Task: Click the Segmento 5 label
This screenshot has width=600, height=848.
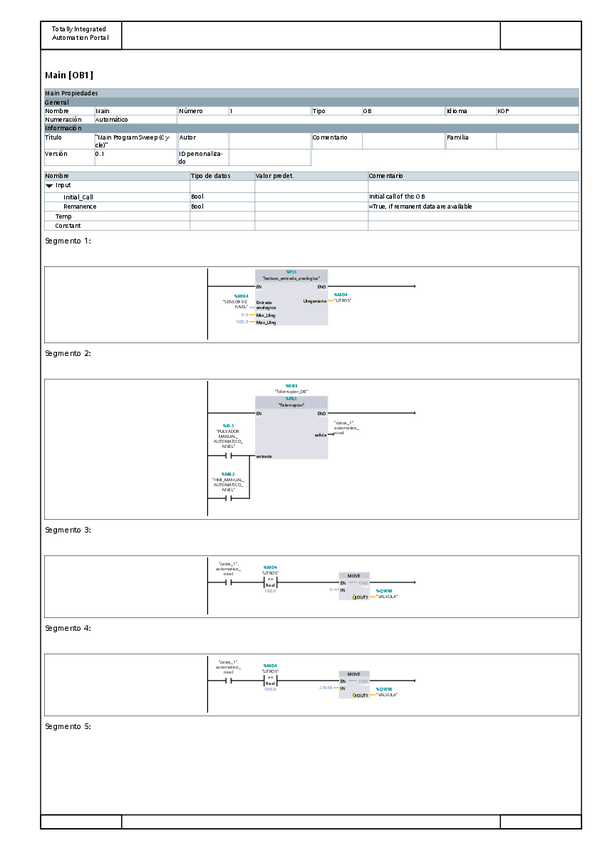Action: 68,726
